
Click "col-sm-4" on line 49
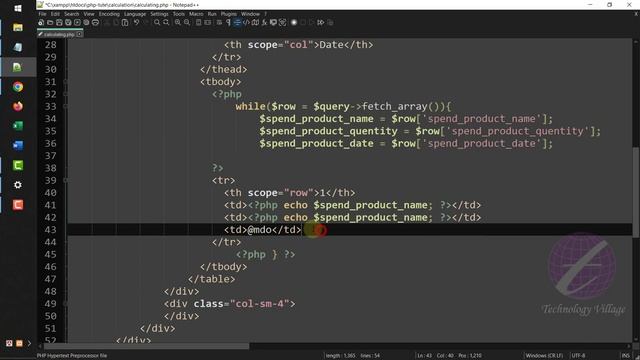click(x=260, y=304)
